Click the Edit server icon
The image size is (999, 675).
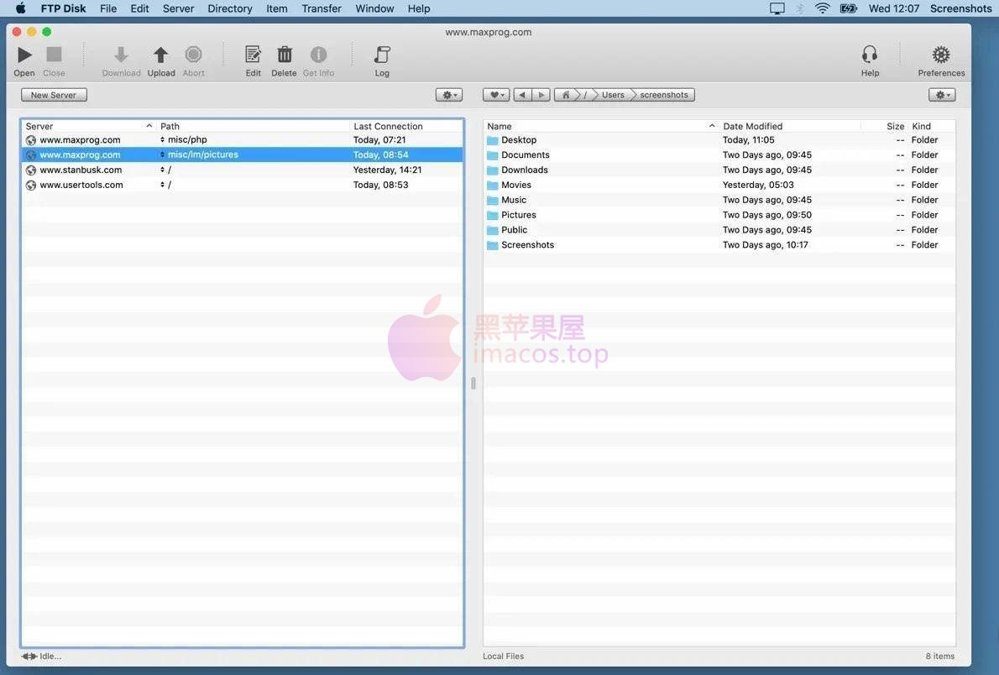pyautogui.click(x=253, y=55)
